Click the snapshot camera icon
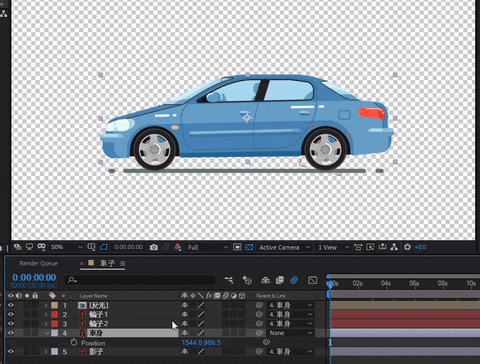The image size is (480, 364). tap(154, 247)
